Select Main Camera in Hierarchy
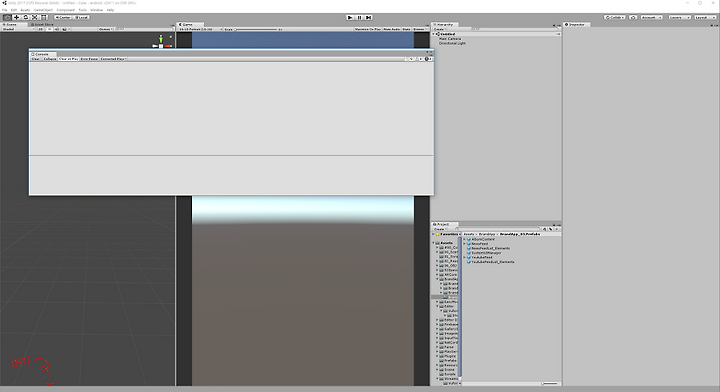Image resolution: width=720 pixels, height=392 pixels. [x=450, y=39]
